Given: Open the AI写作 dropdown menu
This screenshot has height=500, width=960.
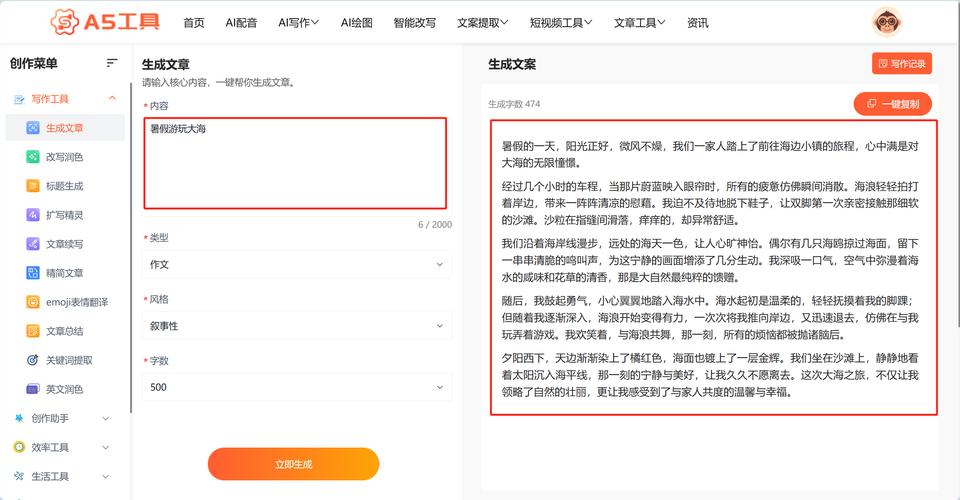Looking at the screenshot, I should click(x=299, y=23).
